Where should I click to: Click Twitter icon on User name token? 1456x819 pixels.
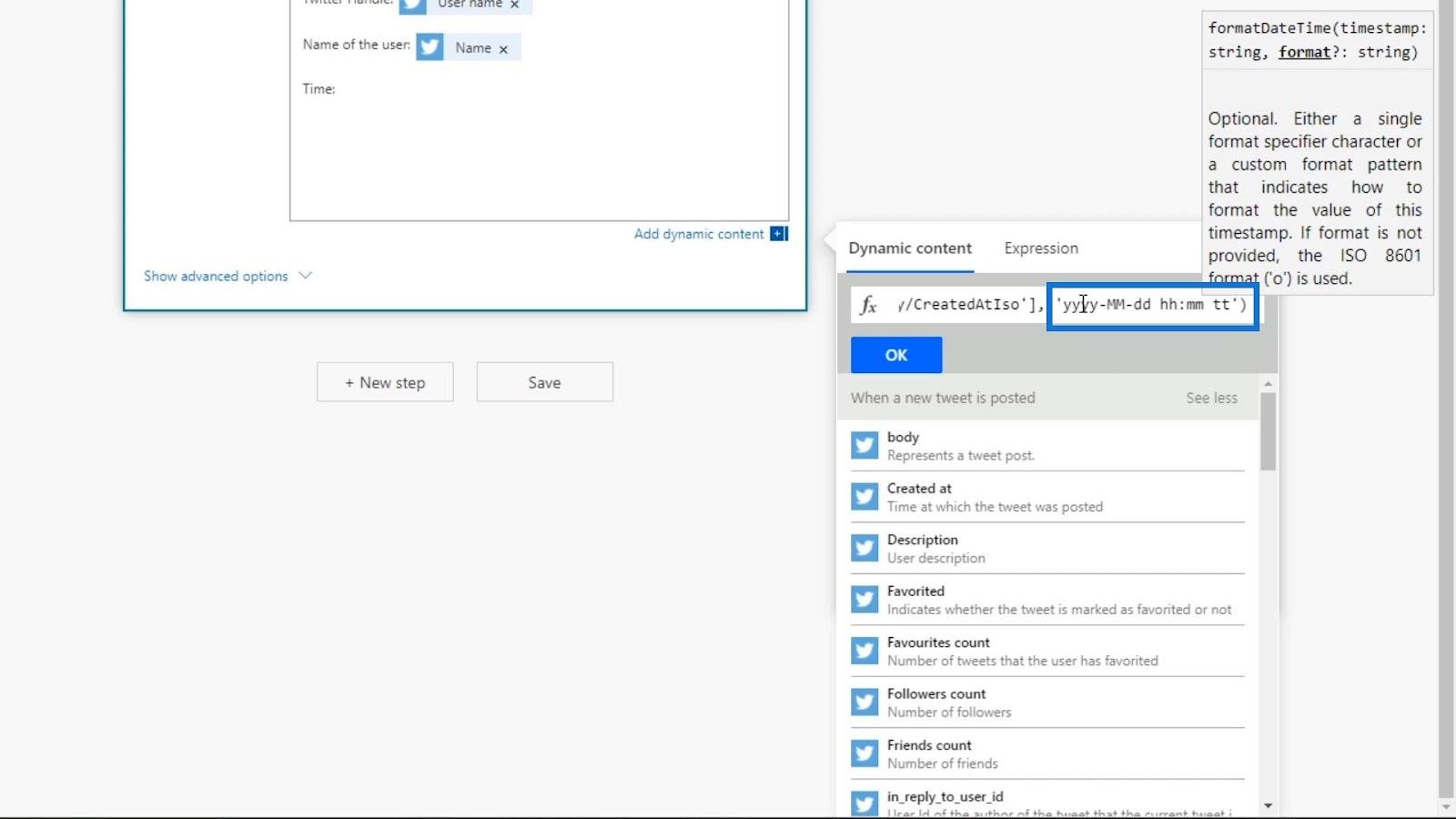(x=413, y=5)
